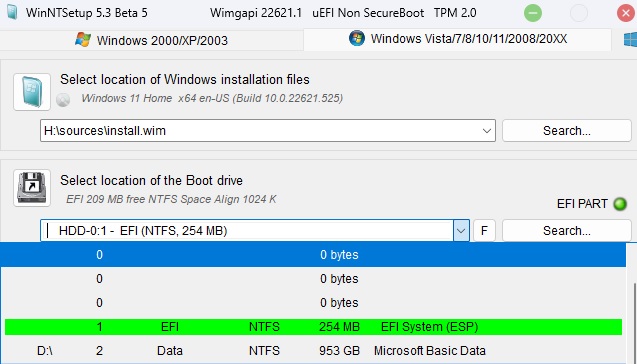Click the Boot drive floppy disk icon
637x364 pixels.
(x=32, y=188)
